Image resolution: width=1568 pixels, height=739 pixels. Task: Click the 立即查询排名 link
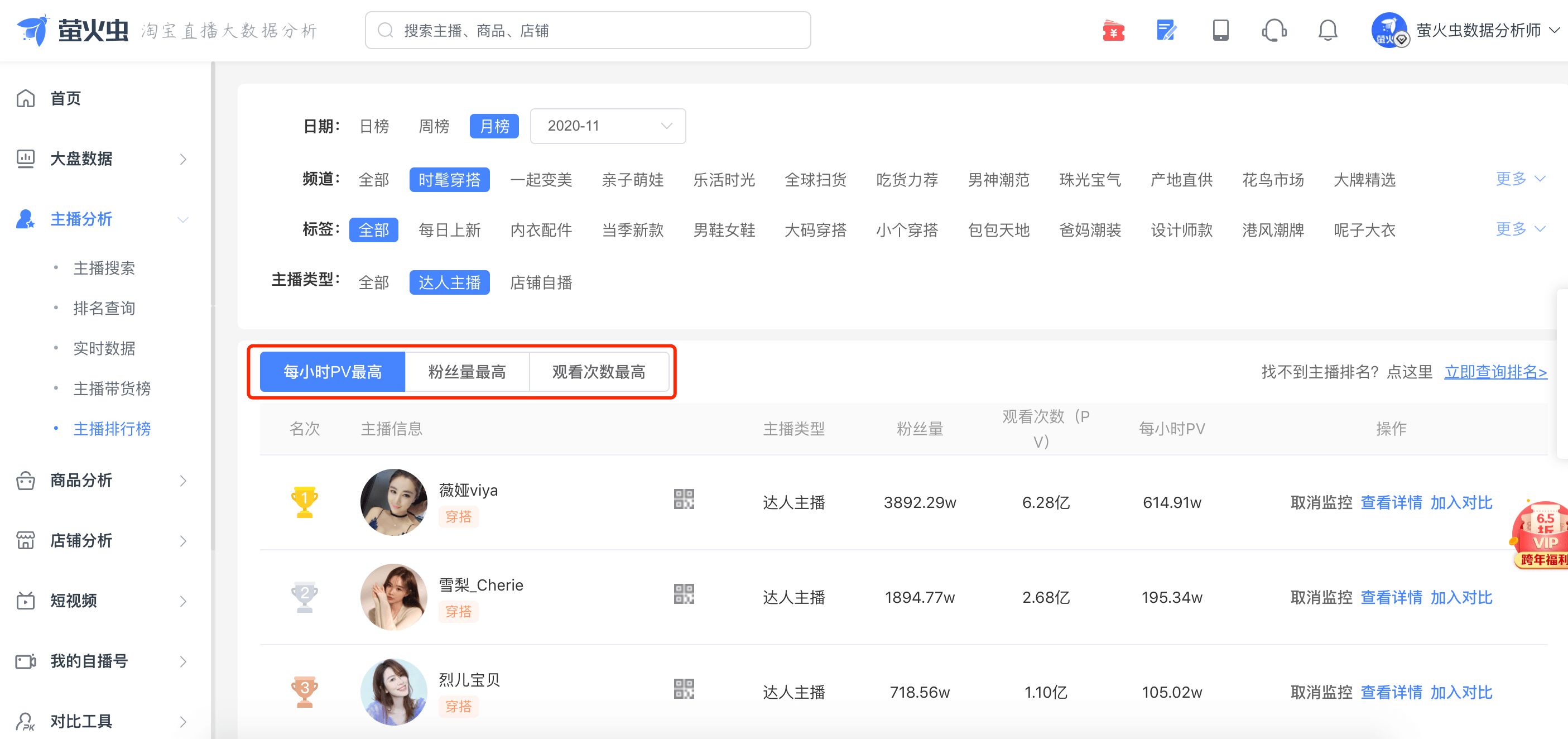pos(1495,372)
